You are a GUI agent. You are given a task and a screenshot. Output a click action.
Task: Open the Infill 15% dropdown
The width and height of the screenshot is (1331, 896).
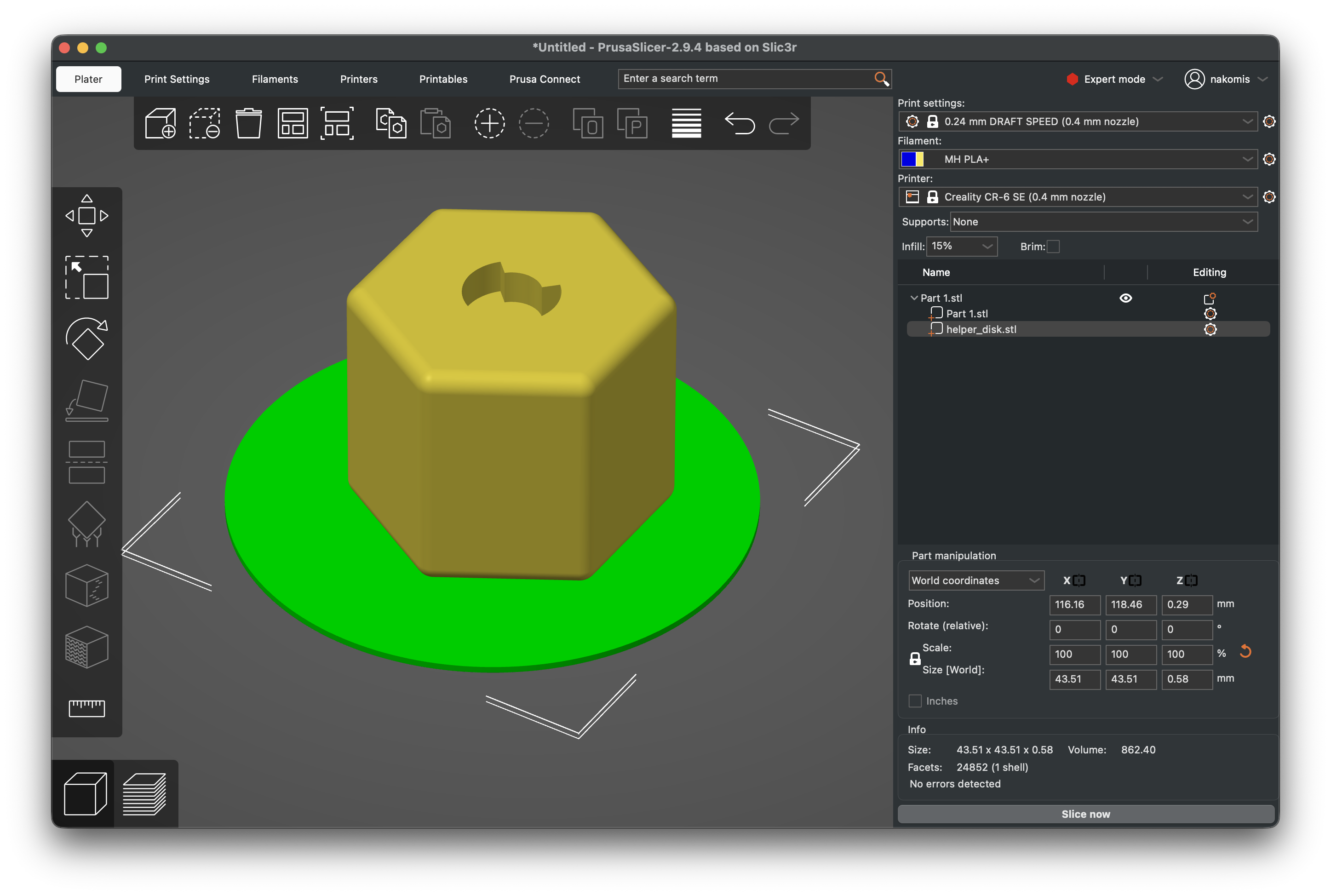[961, 246]
